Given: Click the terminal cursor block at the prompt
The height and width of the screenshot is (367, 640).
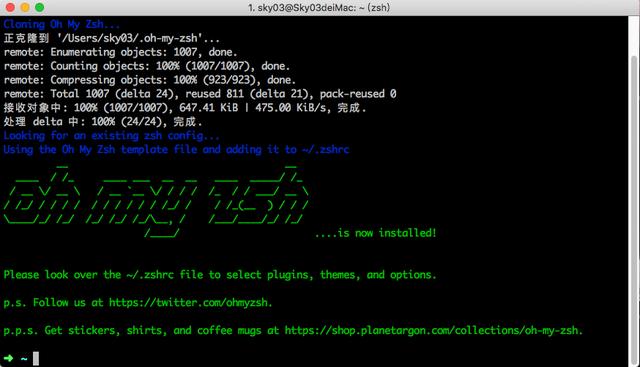Looking at the screenshot, I should [x=36, y=358].
